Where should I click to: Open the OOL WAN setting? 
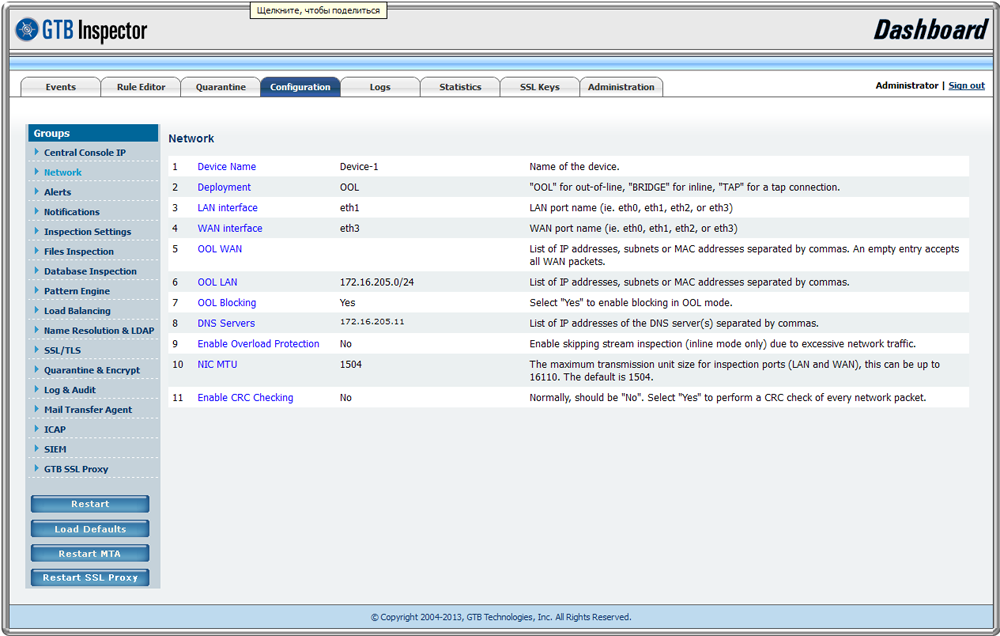click(x=219, y=249)
